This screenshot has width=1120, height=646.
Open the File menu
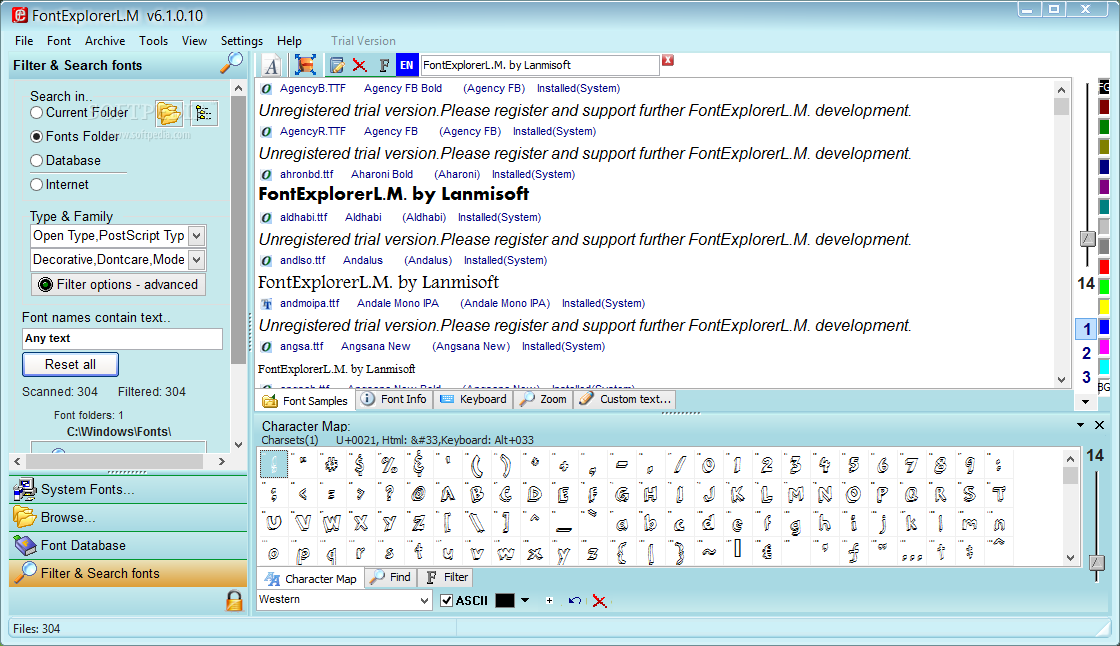[x=24, y=41]
